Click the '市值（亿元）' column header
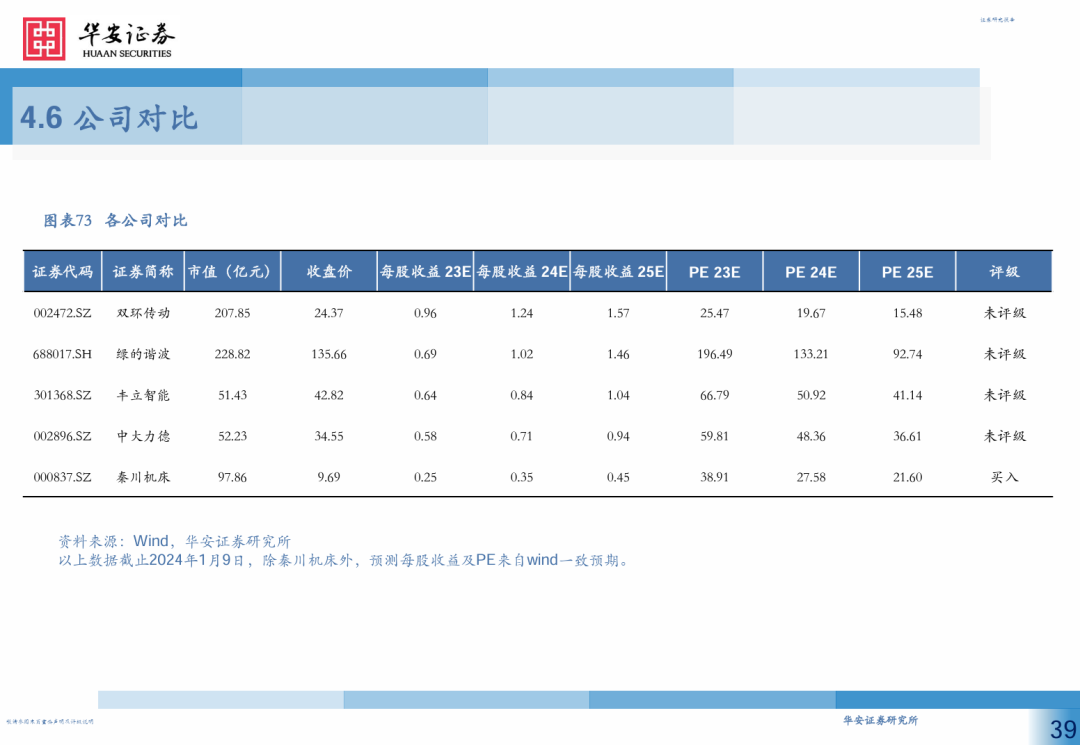The image size is (1080, 745). point(232,271)
